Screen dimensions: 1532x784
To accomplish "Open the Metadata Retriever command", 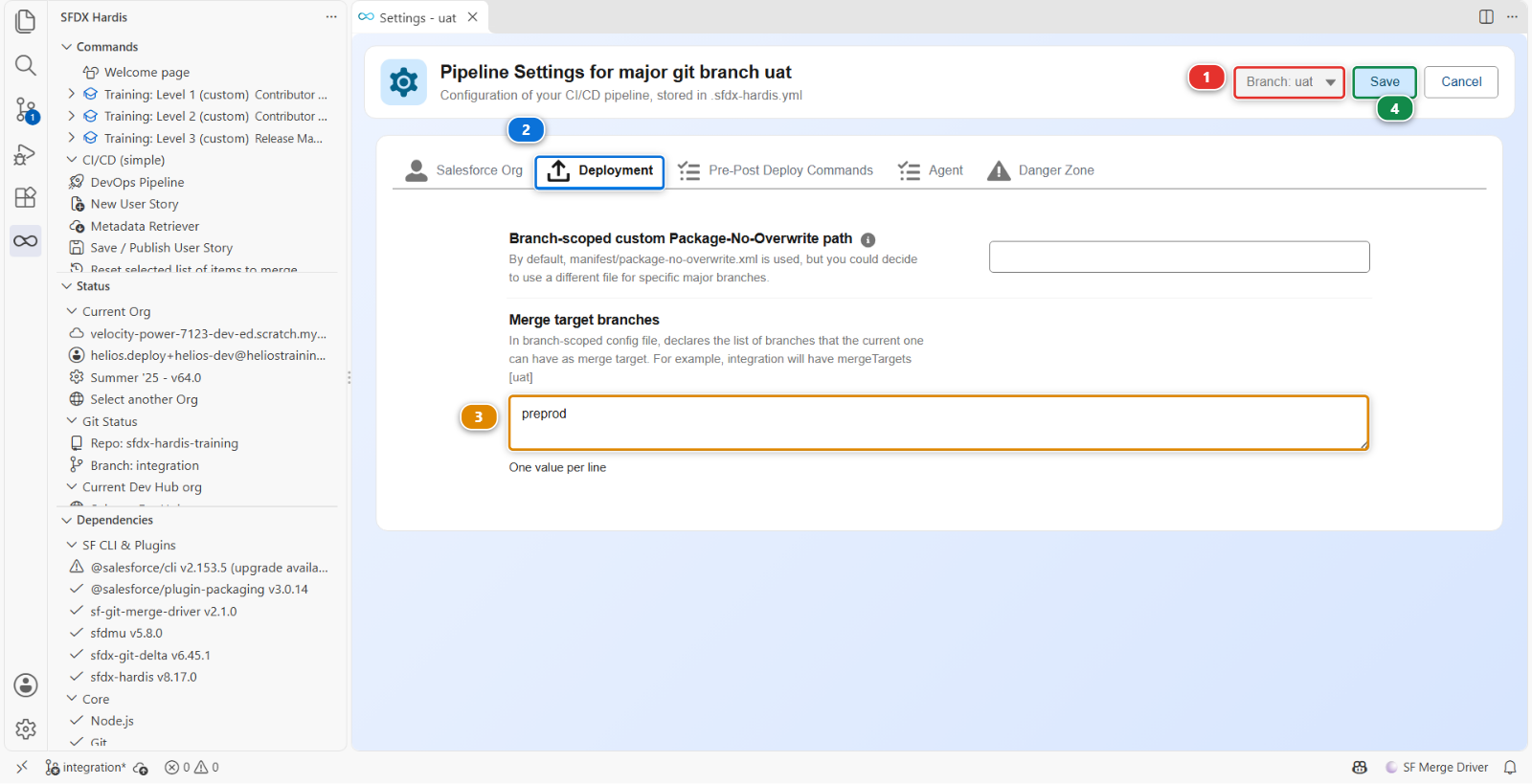I will [145, 226].
